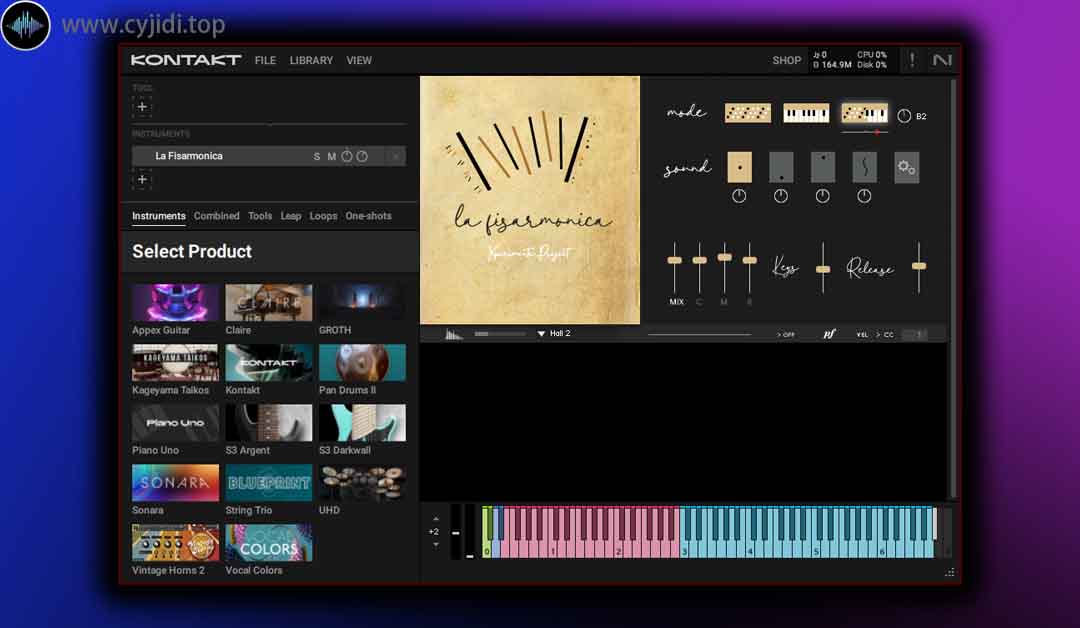Select the Appex Guitar product thumbnail
Screen dimensions: 1080x628
[175, 302]
